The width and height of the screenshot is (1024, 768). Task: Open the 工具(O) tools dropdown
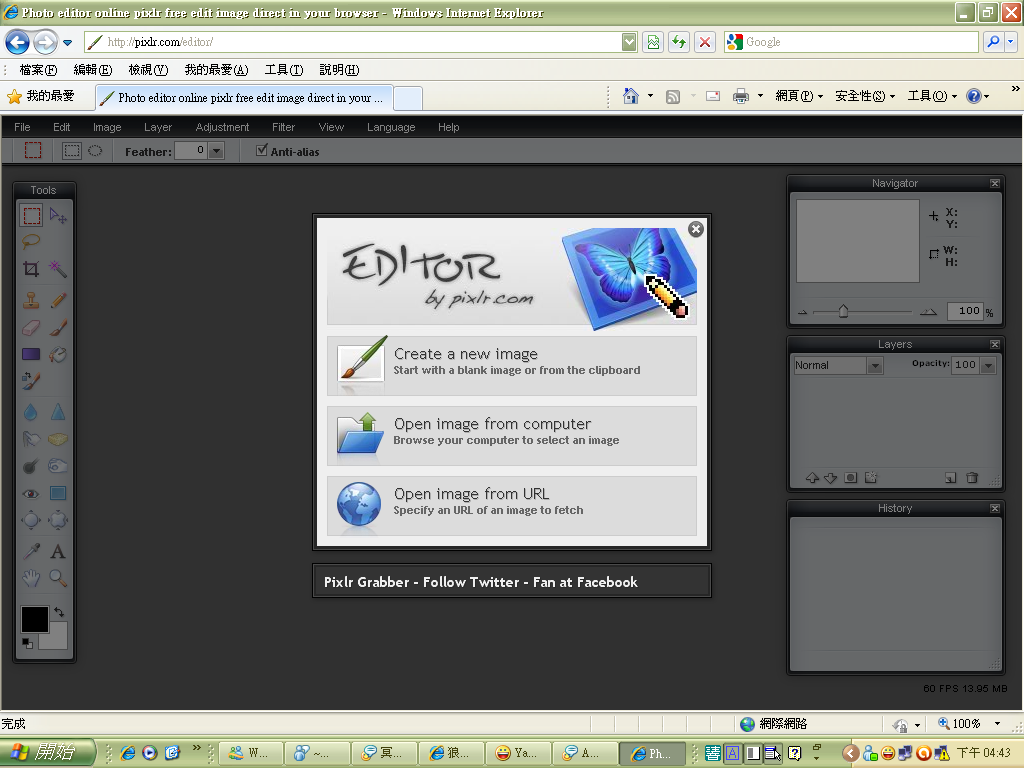tap(932, 96)
